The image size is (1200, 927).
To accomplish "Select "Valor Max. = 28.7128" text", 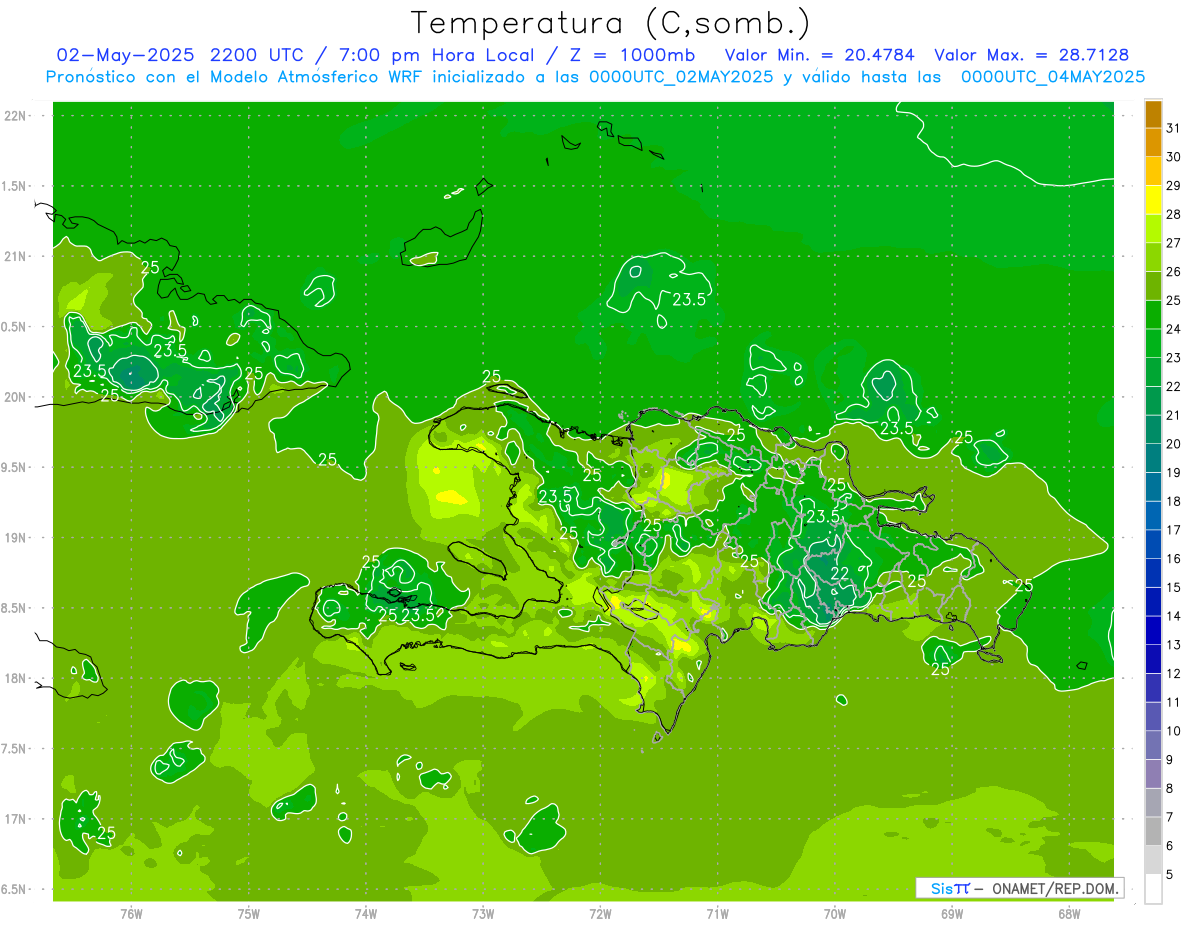I will (1031, 55).
